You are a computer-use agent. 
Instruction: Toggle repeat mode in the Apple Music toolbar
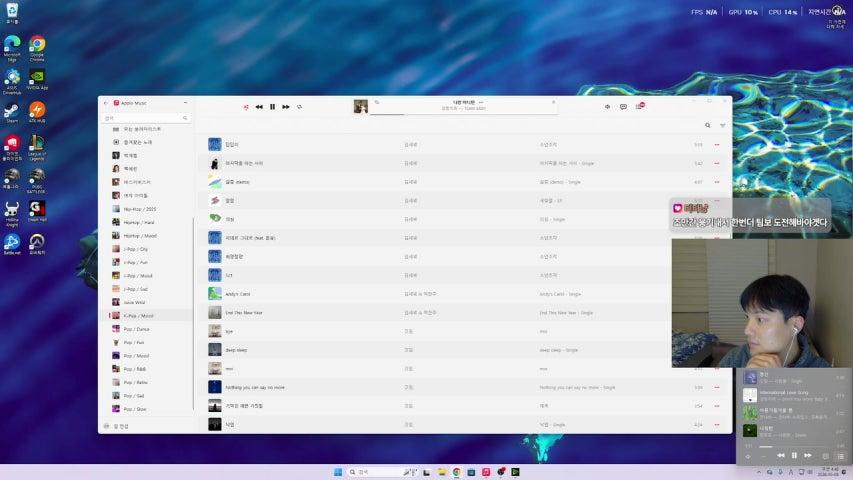(300, 106)
